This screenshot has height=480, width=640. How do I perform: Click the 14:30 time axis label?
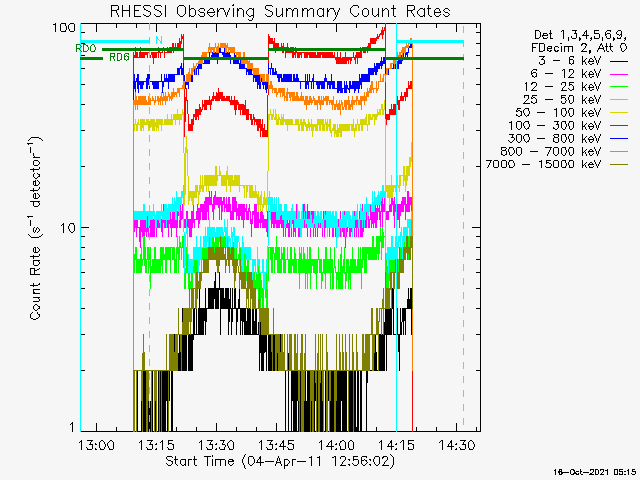point(457,444)
